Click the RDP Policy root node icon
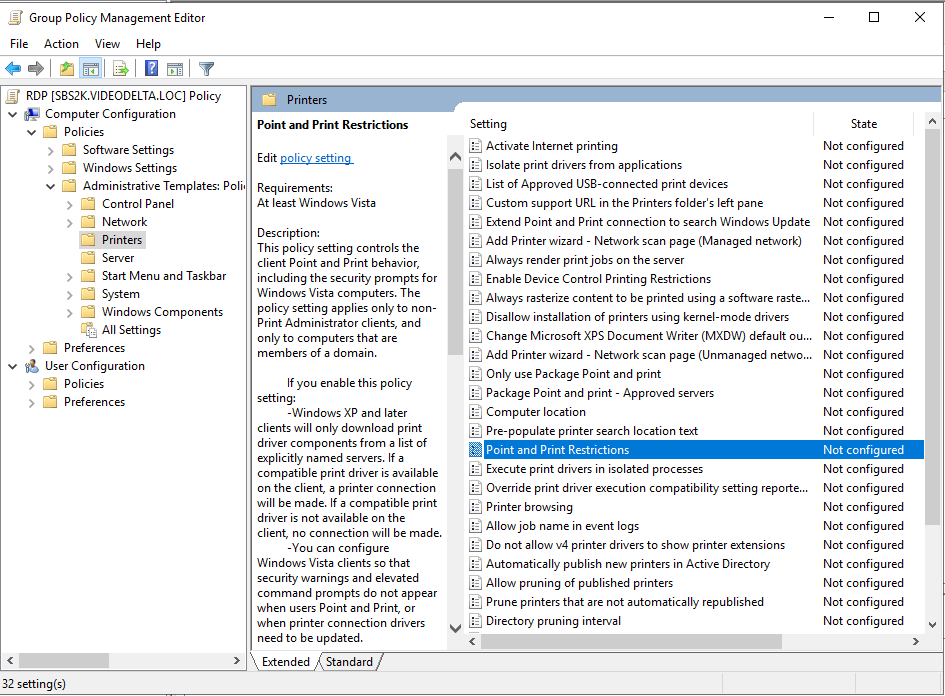Viewport: 945px width, 696px height. coord(13,96)
